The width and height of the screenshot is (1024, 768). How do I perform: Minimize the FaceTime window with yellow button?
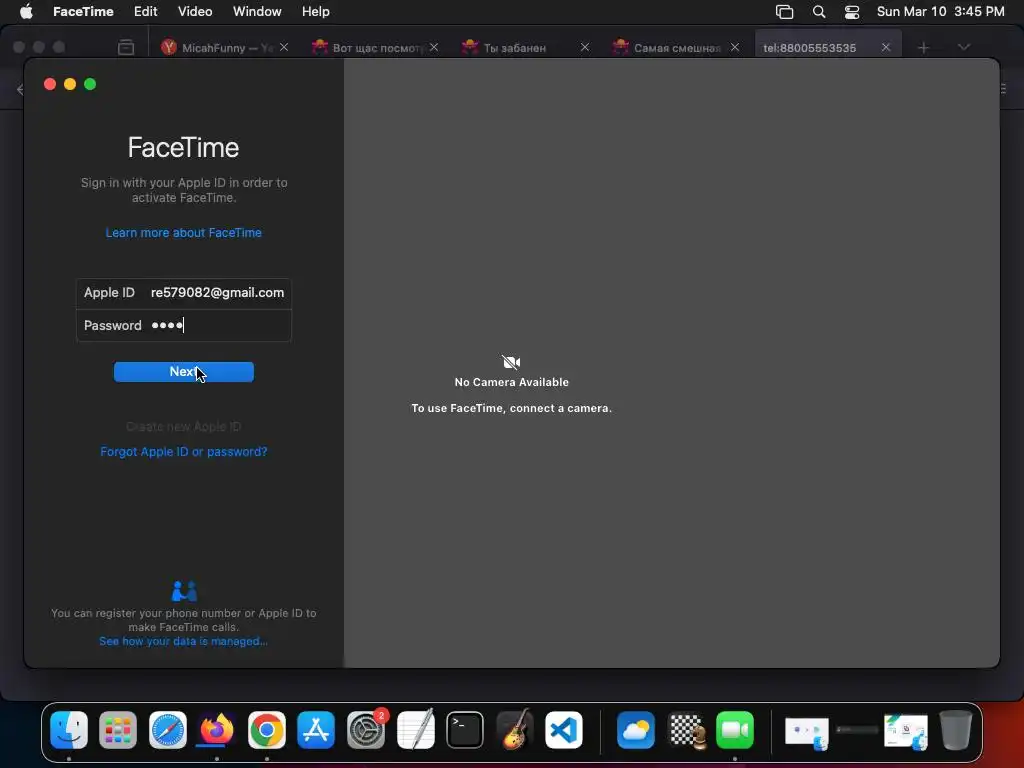click(x=70, y=84)
